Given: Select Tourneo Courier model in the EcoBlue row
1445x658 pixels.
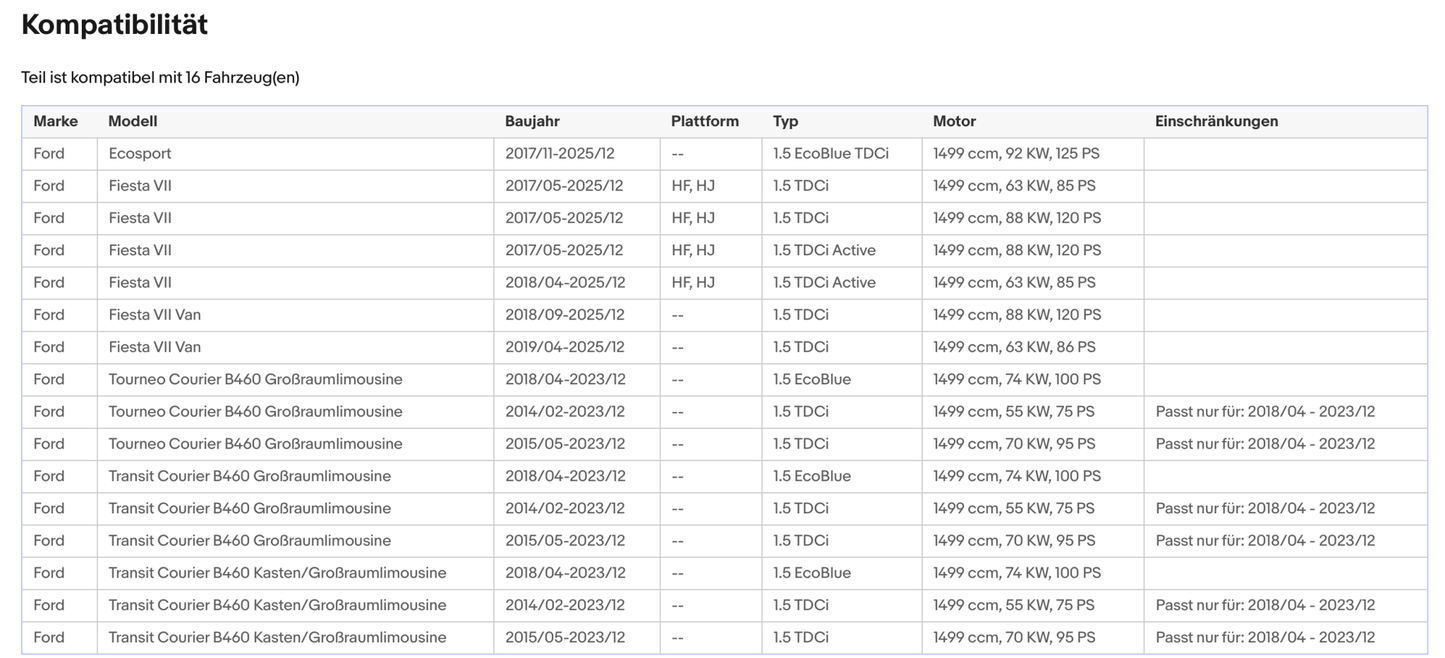Looking at the screenshot, I should (x=255, y=380).
